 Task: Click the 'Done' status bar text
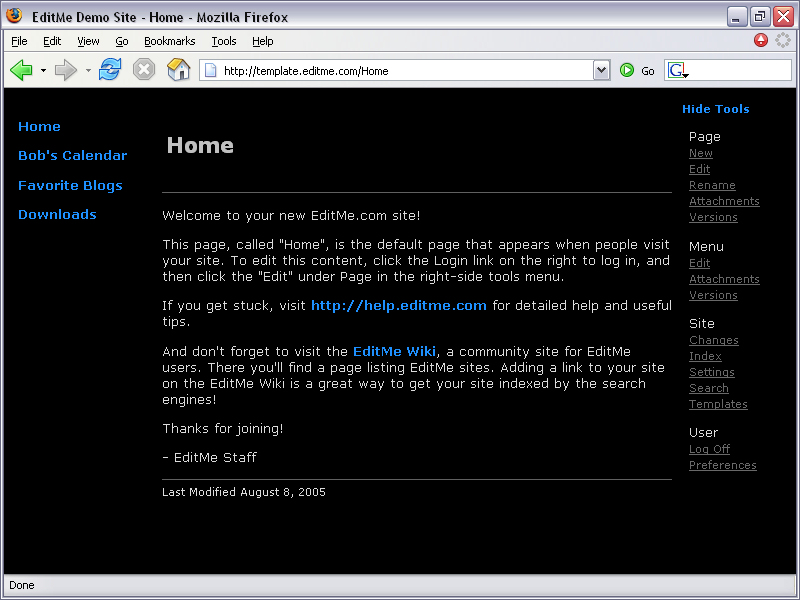click(22, 585)
